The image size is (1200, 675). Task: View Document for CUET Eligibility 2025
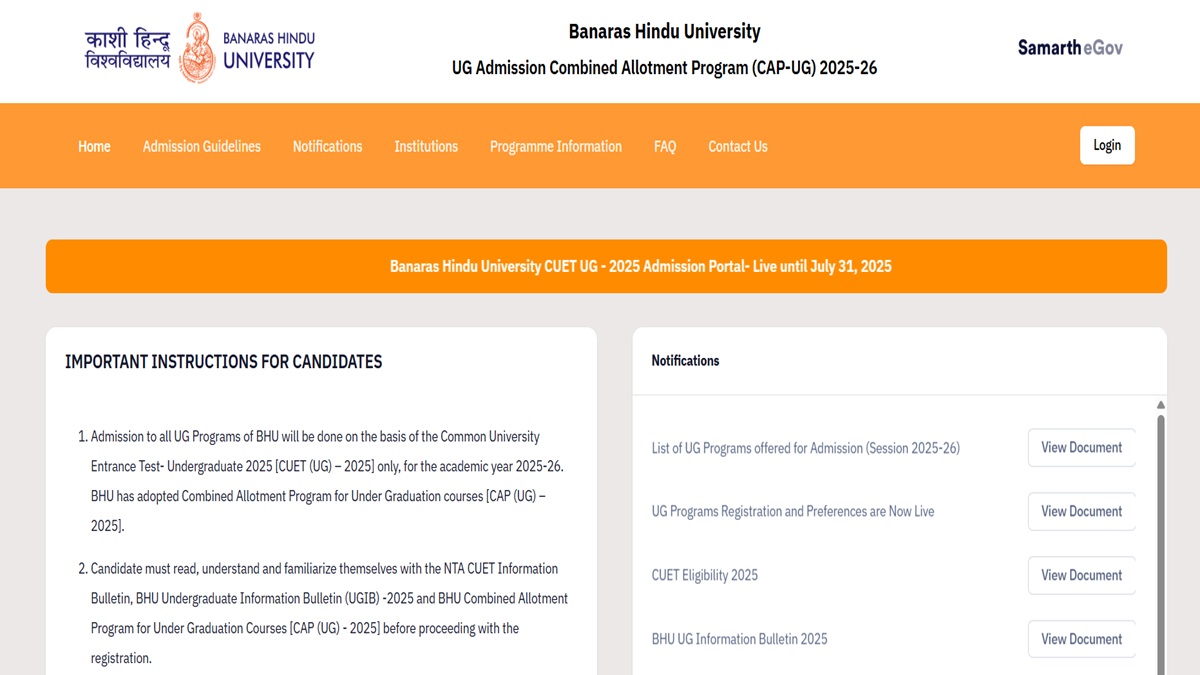coord(1081,575)
